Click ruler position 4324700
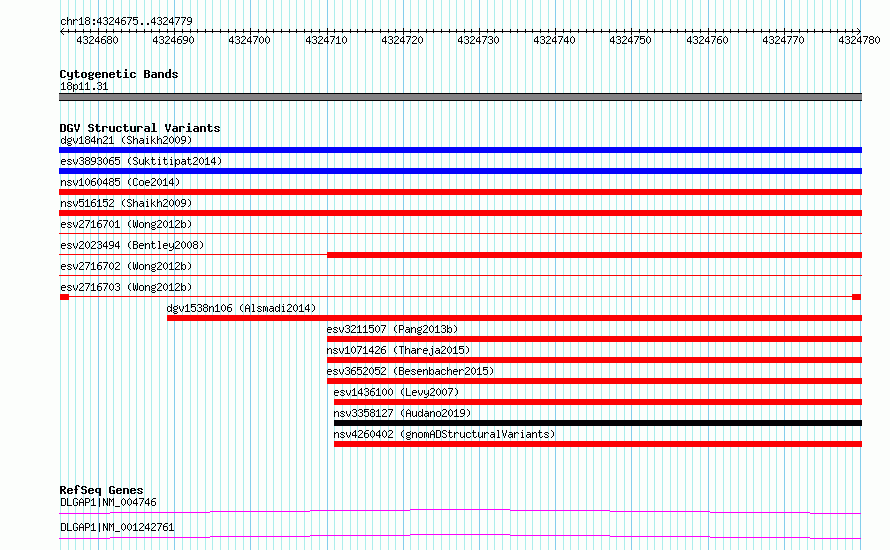Image resolution: width=890 pixels, height=550 pixels. pos(250,40)
